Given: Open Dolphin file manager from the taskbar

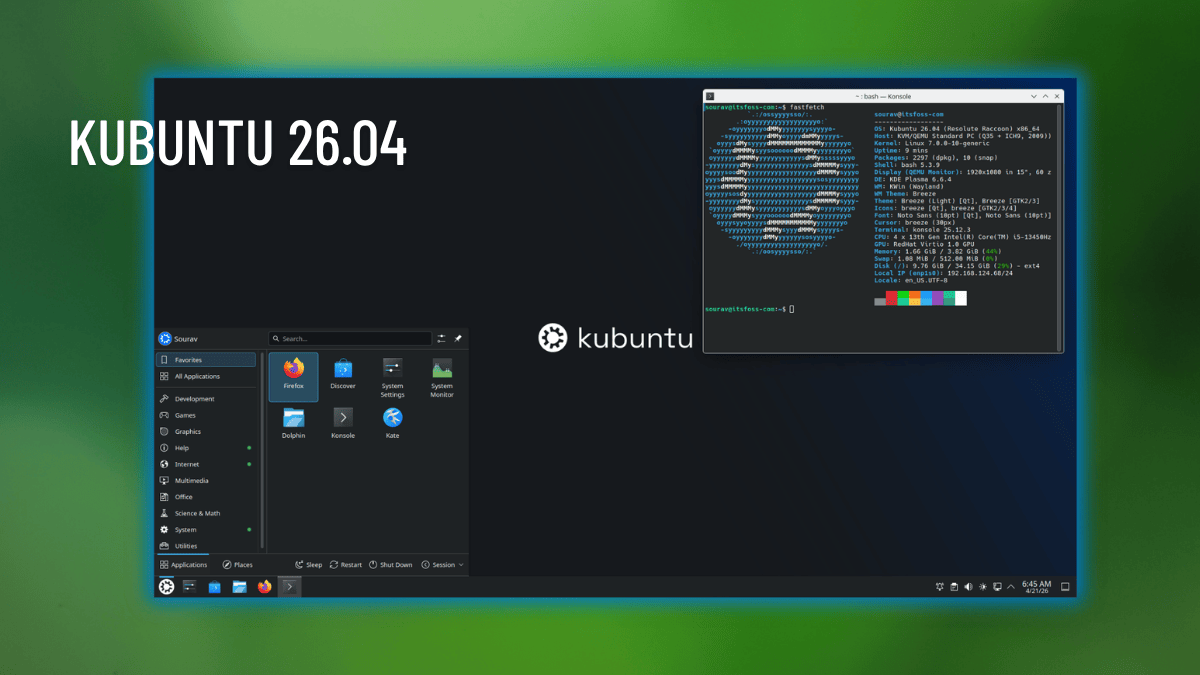Looking at the screenshot, I should pyautogui.click(x=239, y=587).
